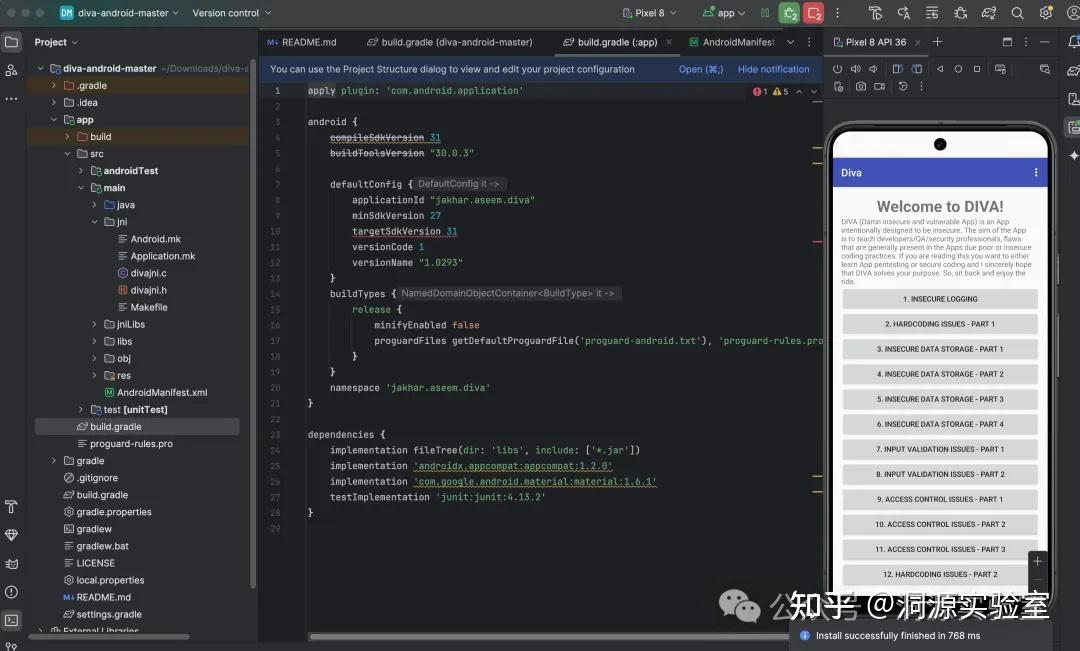This screenshot has width=1080, height=651.
Task: Click the Search Everywhere magnifier icon
Action: click(x=1017, y=13)
